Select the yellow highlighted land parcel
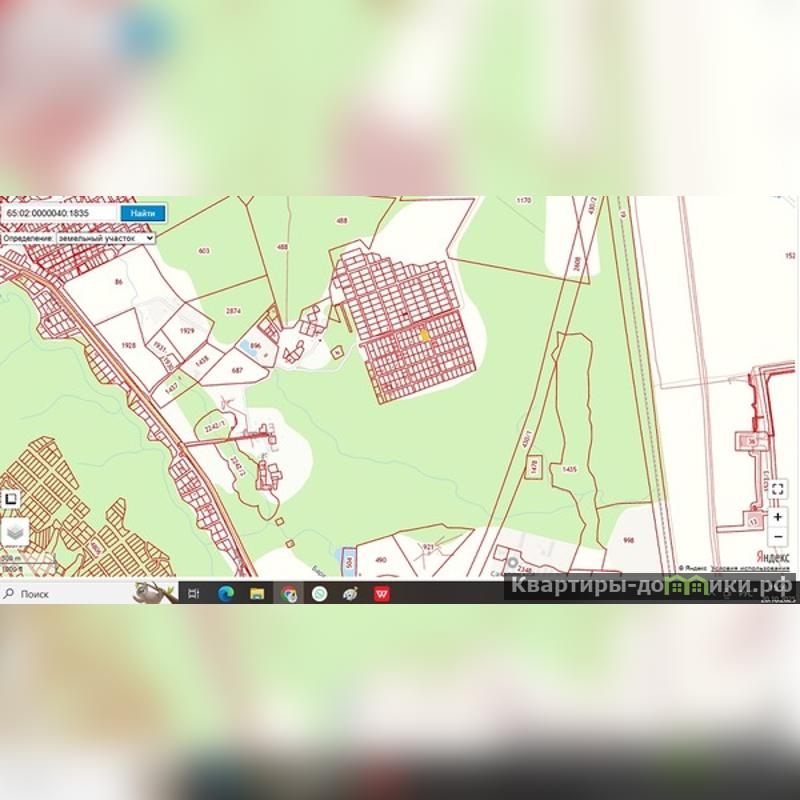 [425, 336]
